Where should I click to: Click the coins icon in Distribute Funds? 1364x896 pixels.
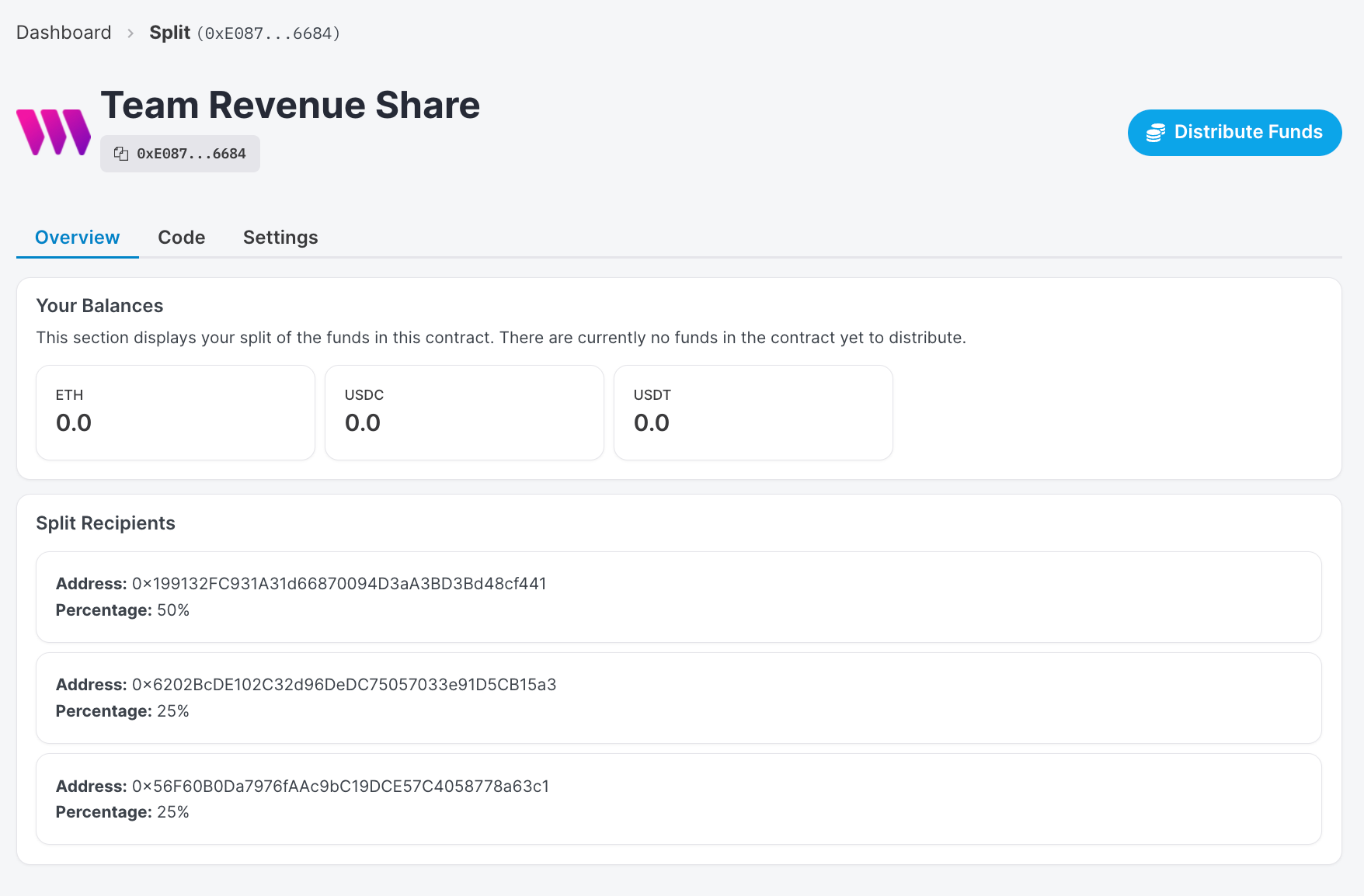(x=1156, y=133)
